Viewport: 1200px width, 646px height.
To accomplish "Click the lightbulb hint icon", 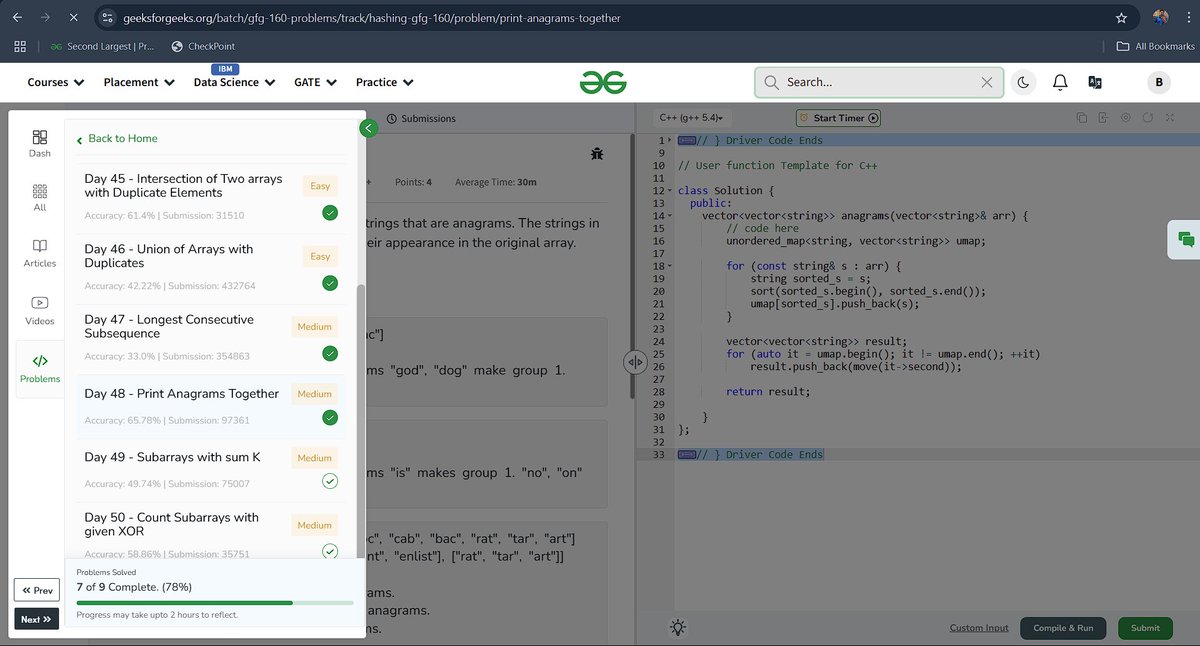I will coord(678,627).
